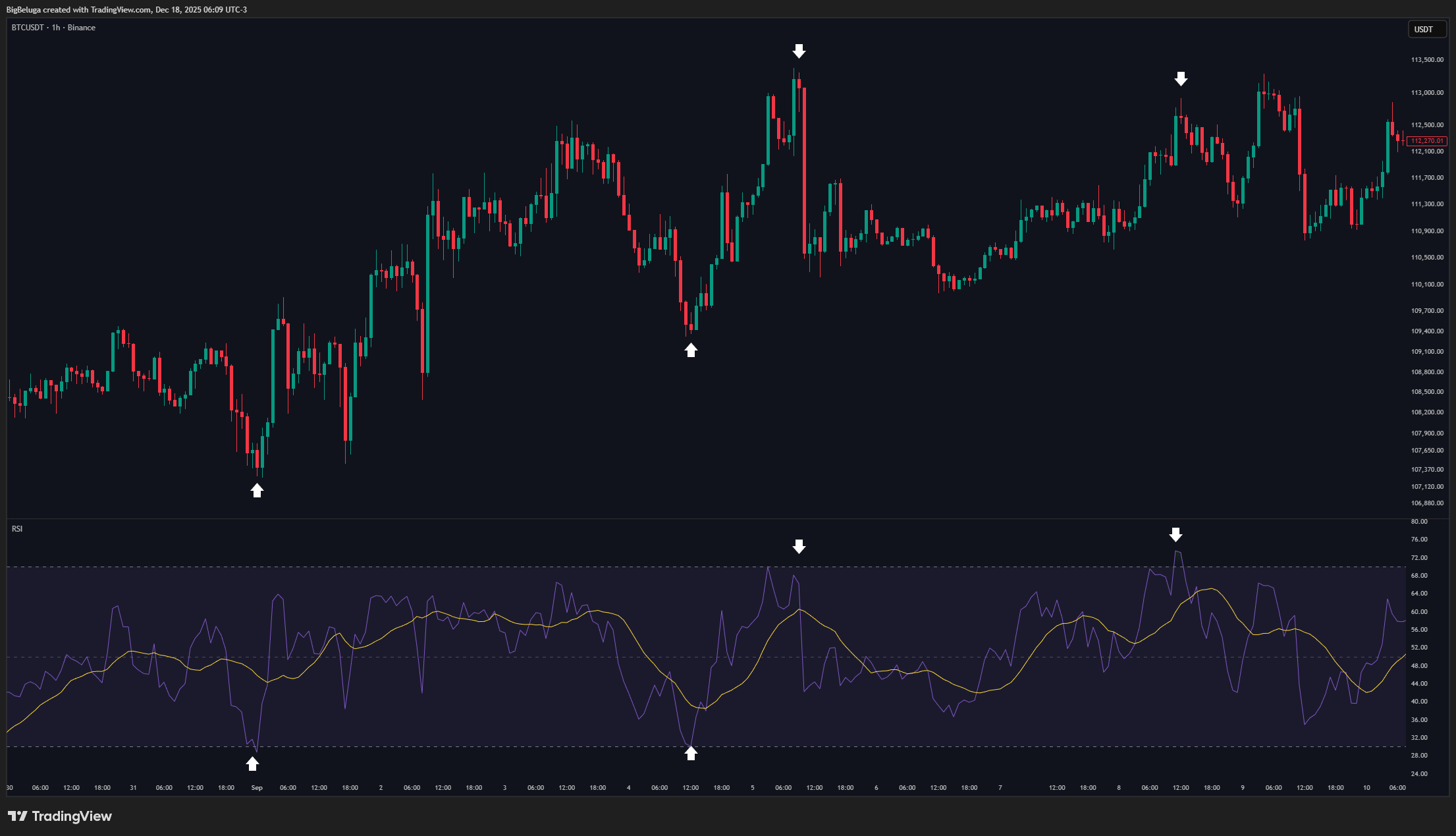Click the up arrow below the Sep 1 price low
1456x836 pixels.
[x=257, y=490]
